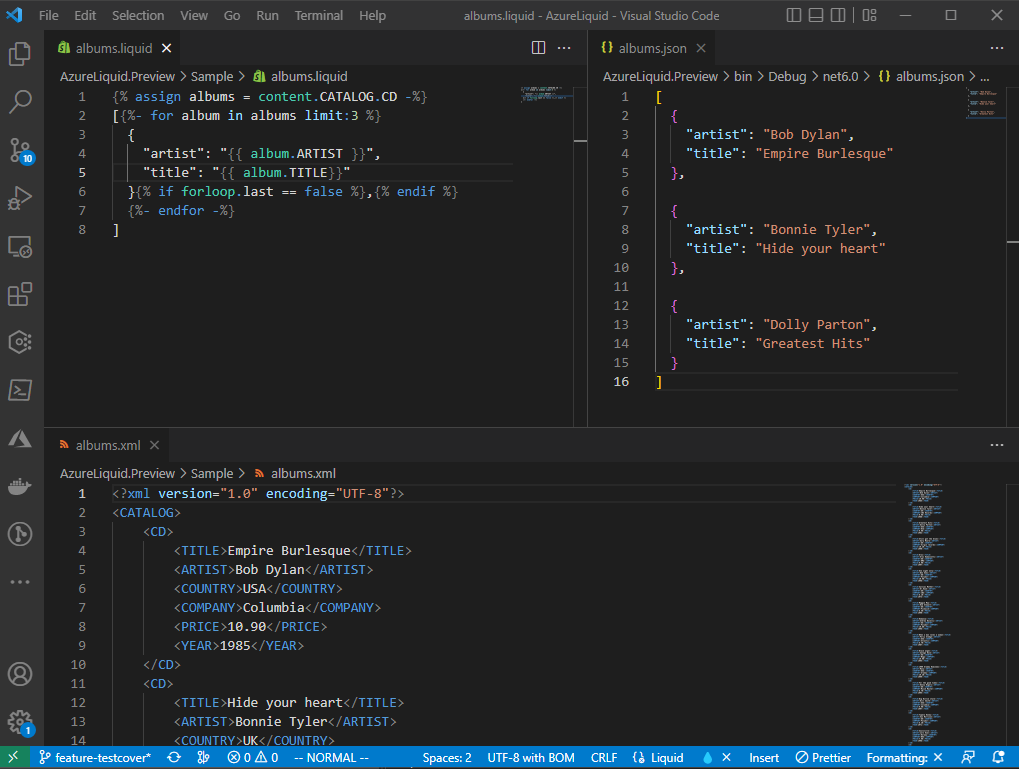The width and height of the screenshot is (1019, 769).
Task: Open the Terminal menu
Action: pos(318,15)
